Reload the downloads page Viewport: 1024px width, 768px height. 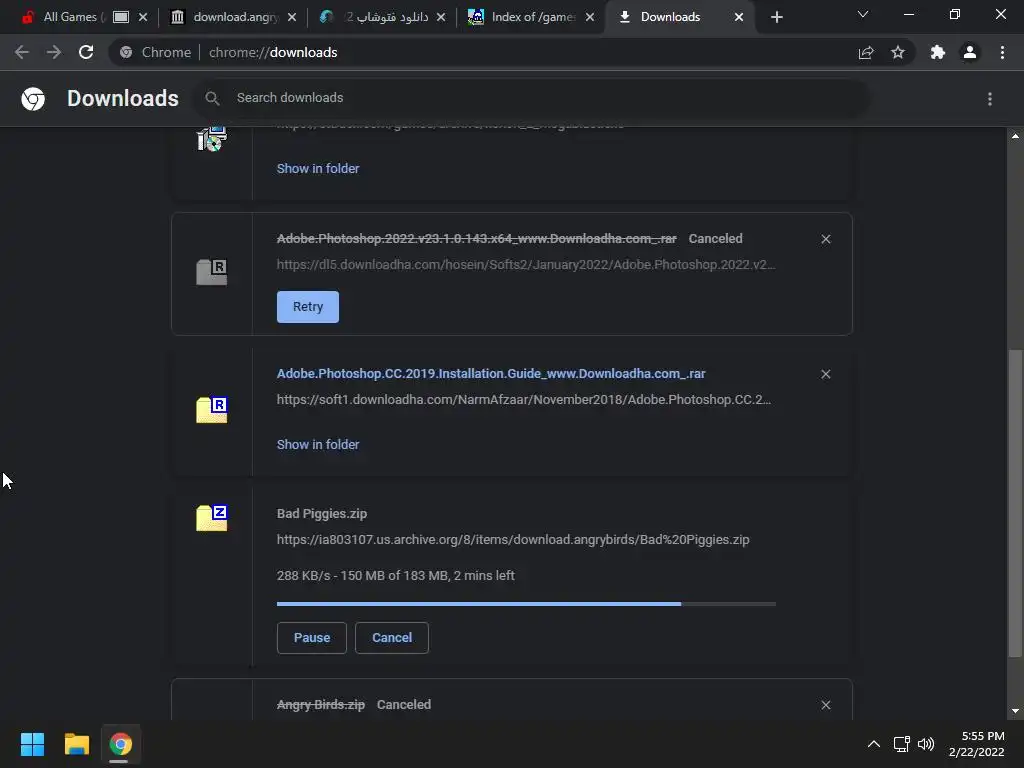click(86, 52)
